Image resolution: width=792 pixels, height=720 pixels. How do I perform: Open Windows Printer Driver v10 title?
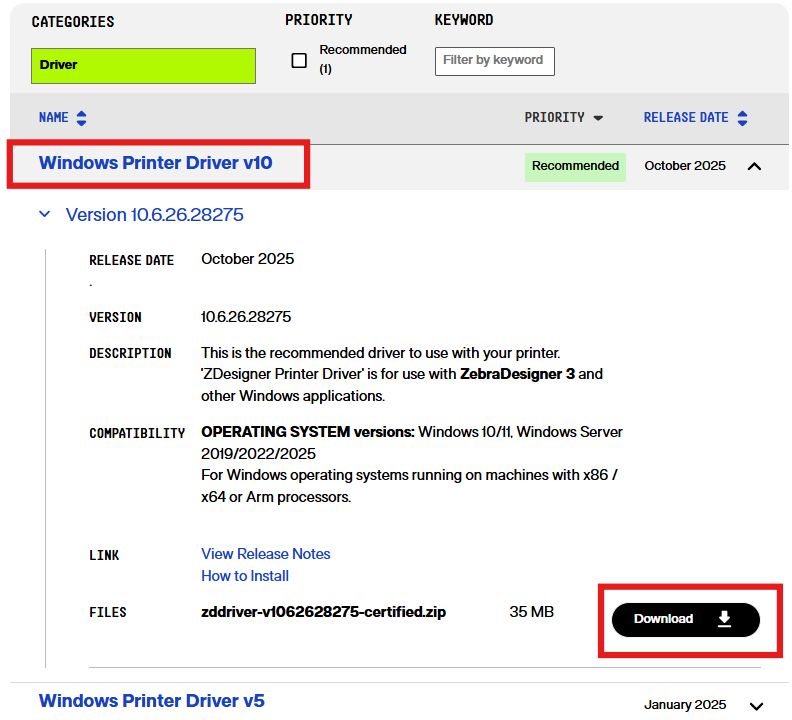click(x=156, y=163)
